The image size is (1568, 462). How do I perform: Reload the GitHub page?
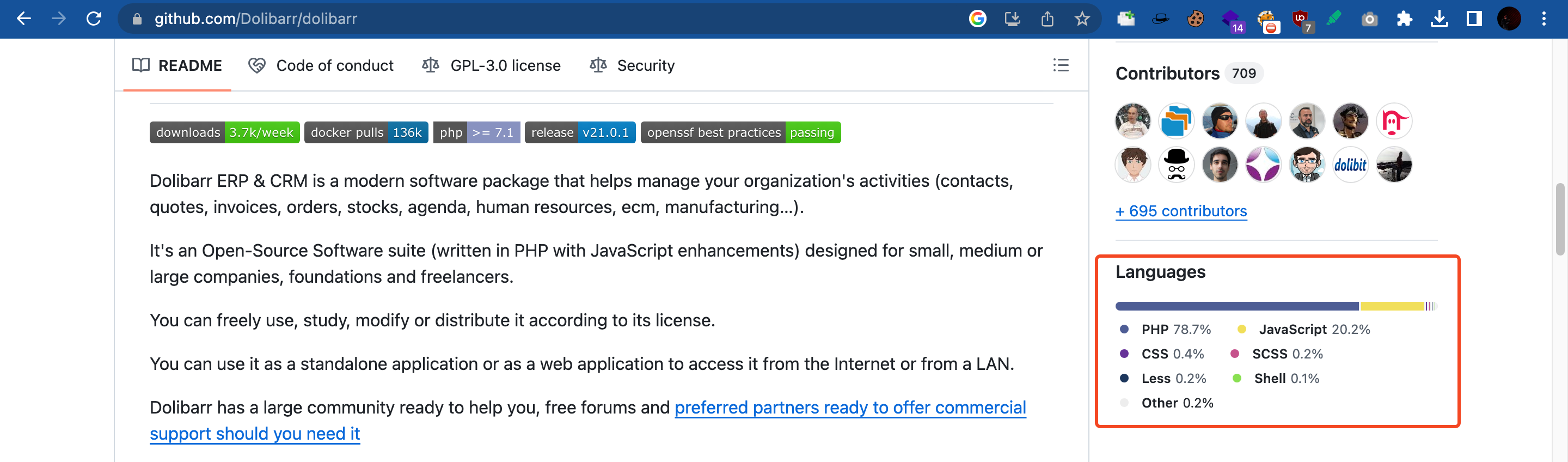coord(94,19)
